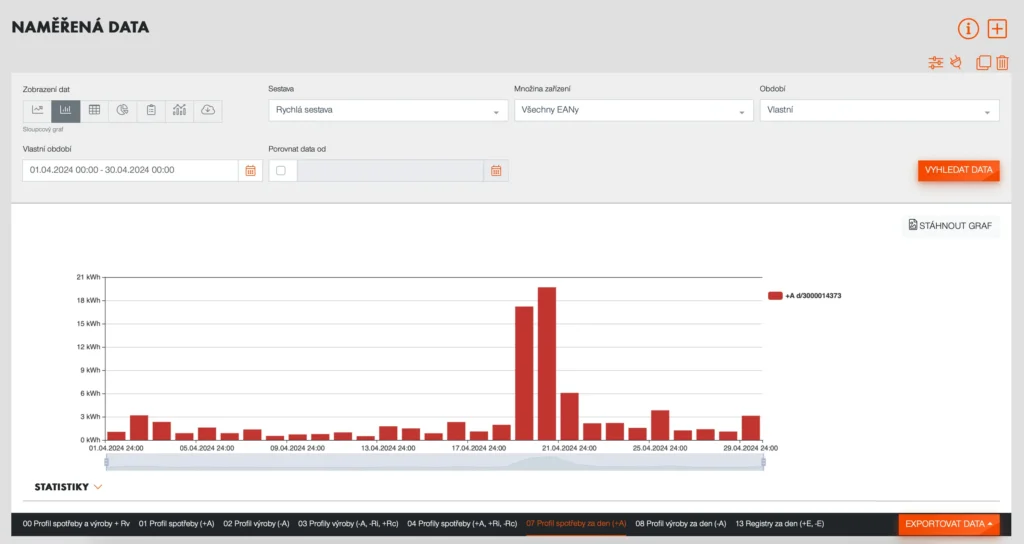The image size is (1024, 544).
Task: Open the sliders filter settings icon
Action: [x=936, y=62]
